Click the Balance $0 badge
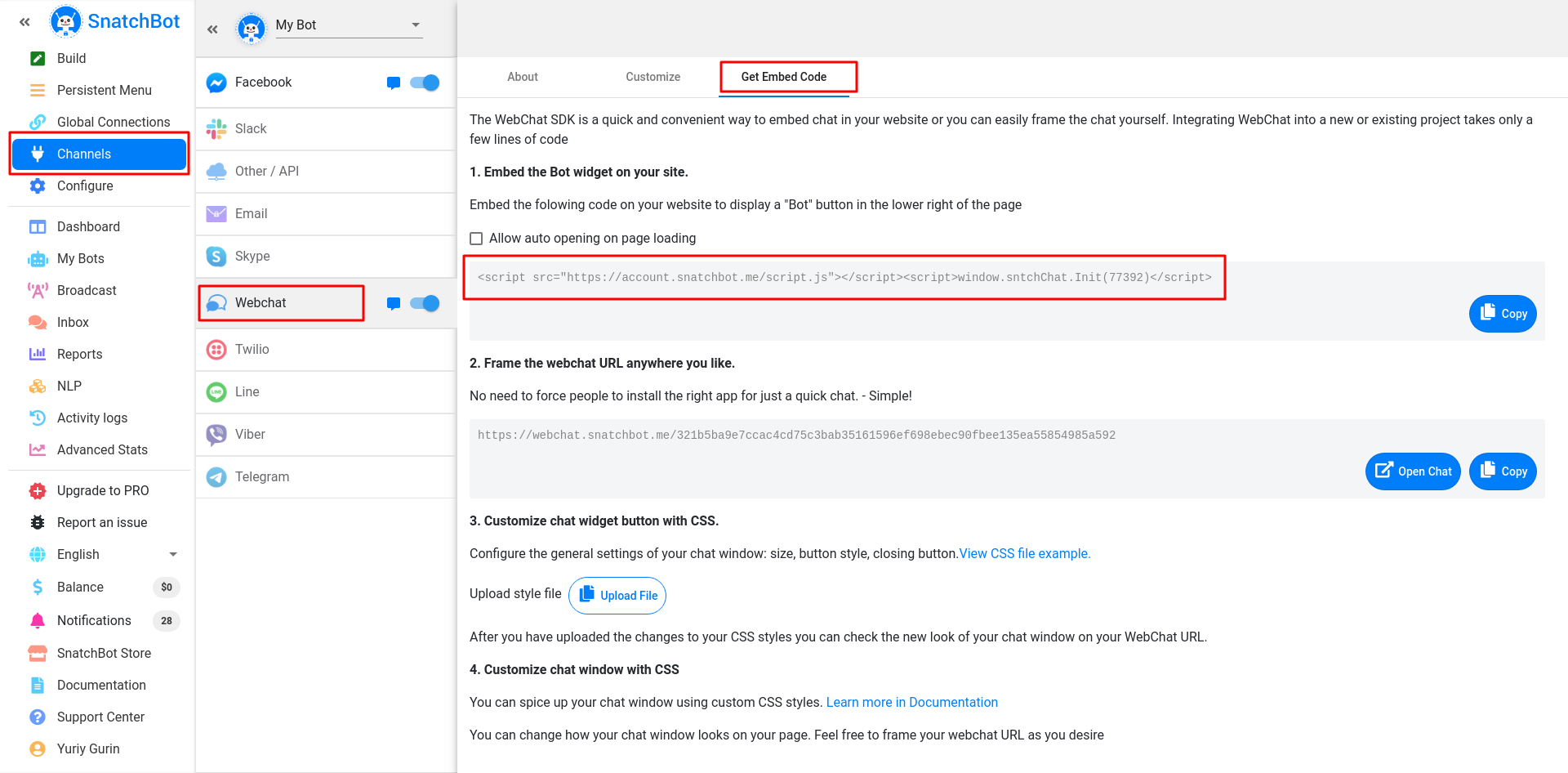 tap(167, 588)
